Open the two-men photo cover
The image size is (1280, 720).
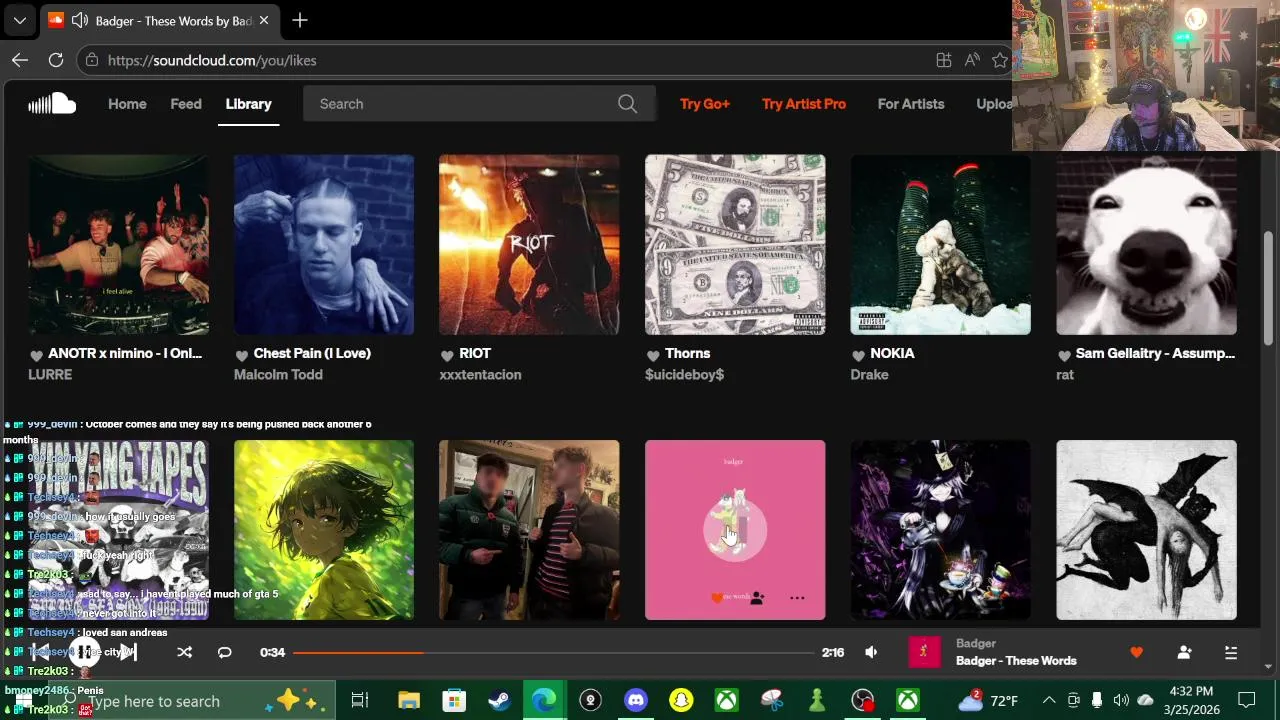click(x=529, y=530)
